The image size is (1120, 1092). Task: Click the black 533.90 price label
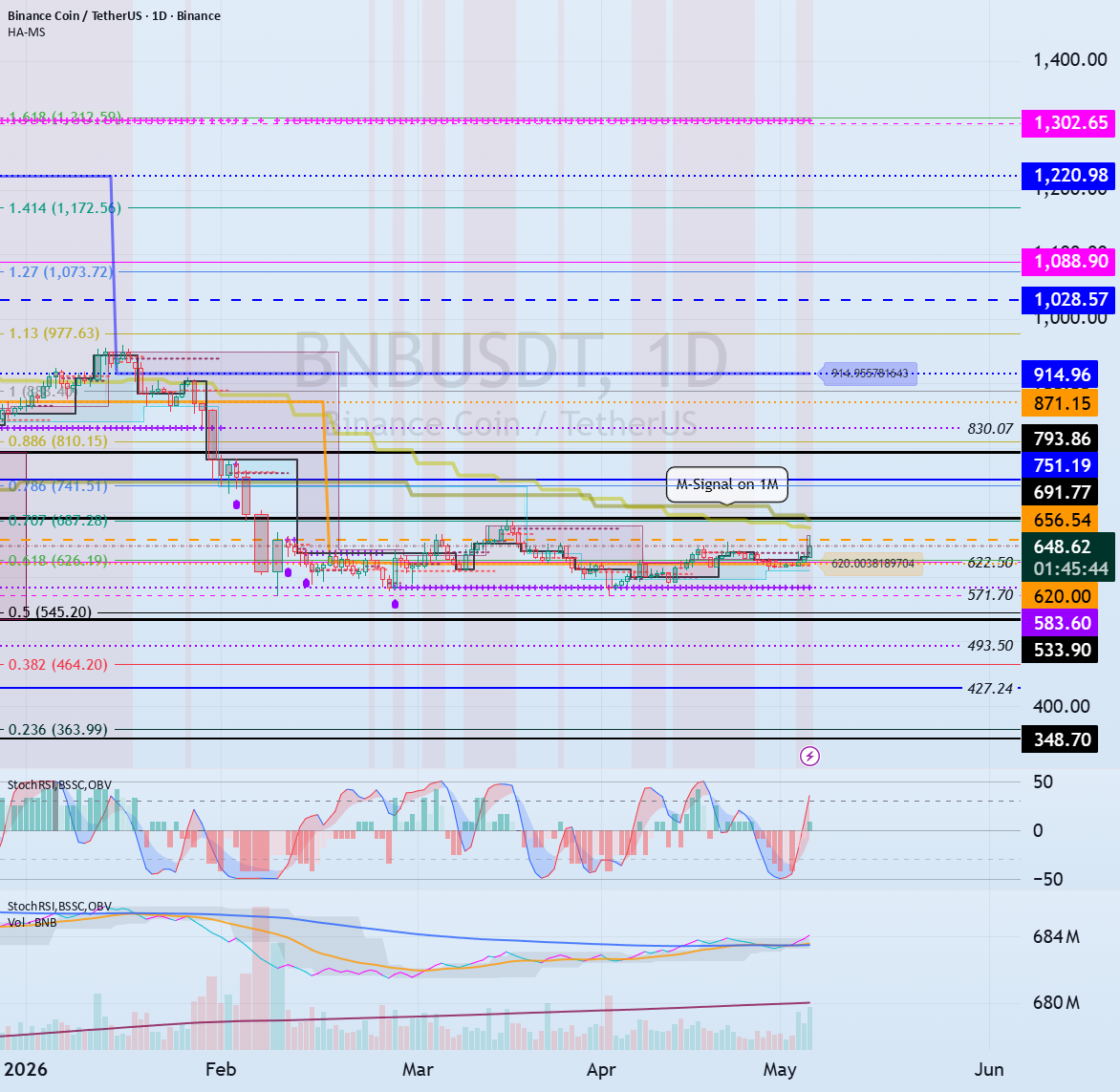[1061, 650]
